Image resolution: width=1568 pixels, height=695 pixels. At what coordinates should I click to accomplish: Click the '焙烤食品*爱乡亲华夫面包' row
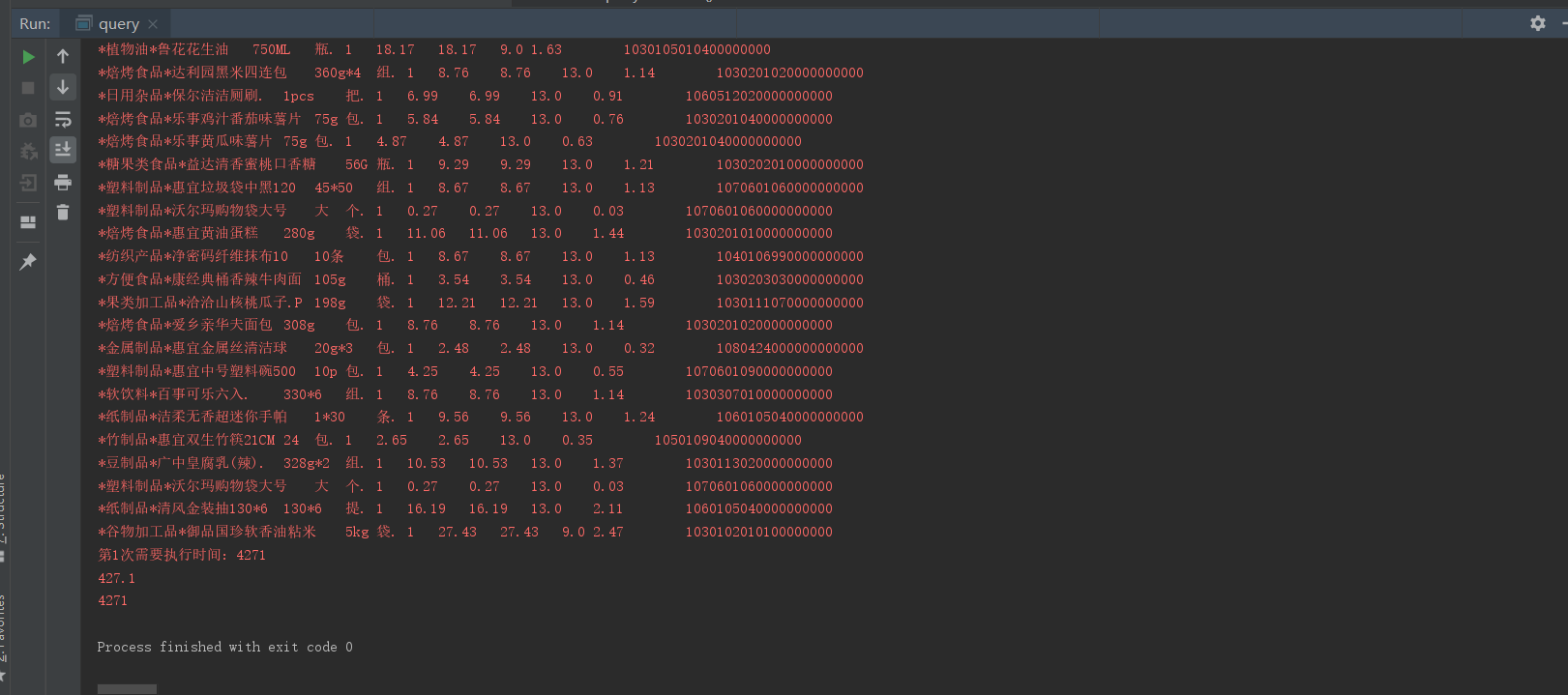click(x=465, y=325)
